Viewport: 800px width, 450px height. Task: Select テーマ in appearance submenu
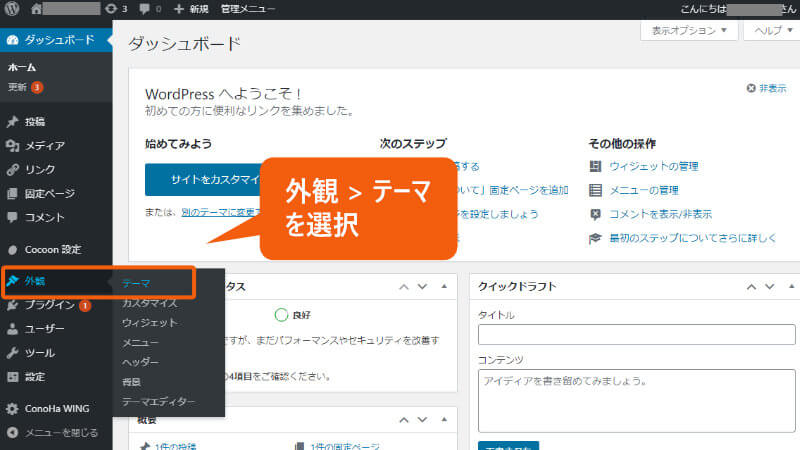pyautogui.click(x=136, y=283)
